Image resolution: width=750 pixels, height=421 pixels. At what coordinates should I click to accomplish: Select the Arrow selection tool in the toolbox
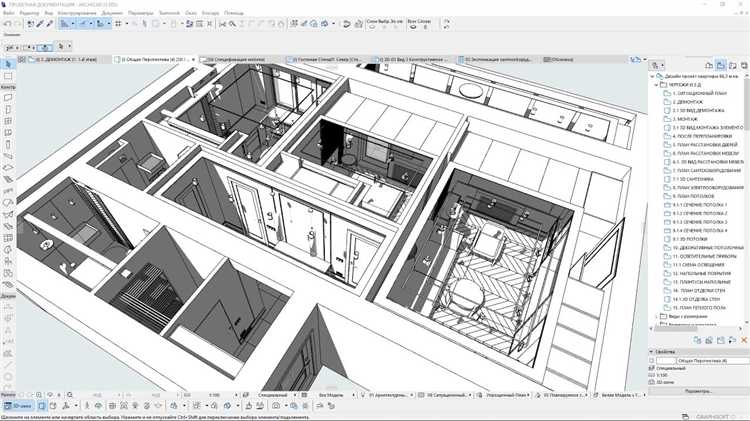(8, 64)
